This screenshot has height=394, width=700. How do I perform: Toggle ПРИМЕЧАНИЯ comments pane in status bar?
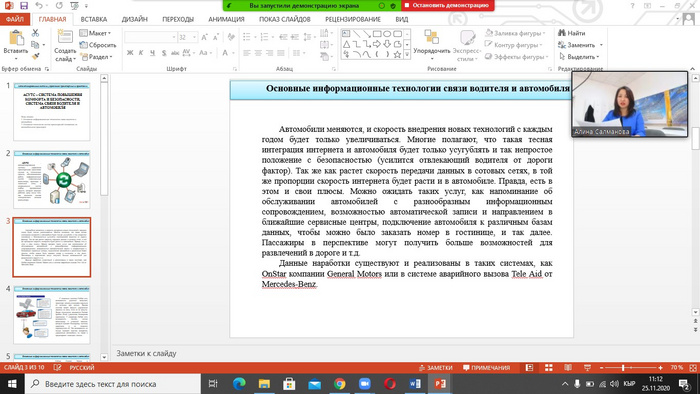point(486,368)
